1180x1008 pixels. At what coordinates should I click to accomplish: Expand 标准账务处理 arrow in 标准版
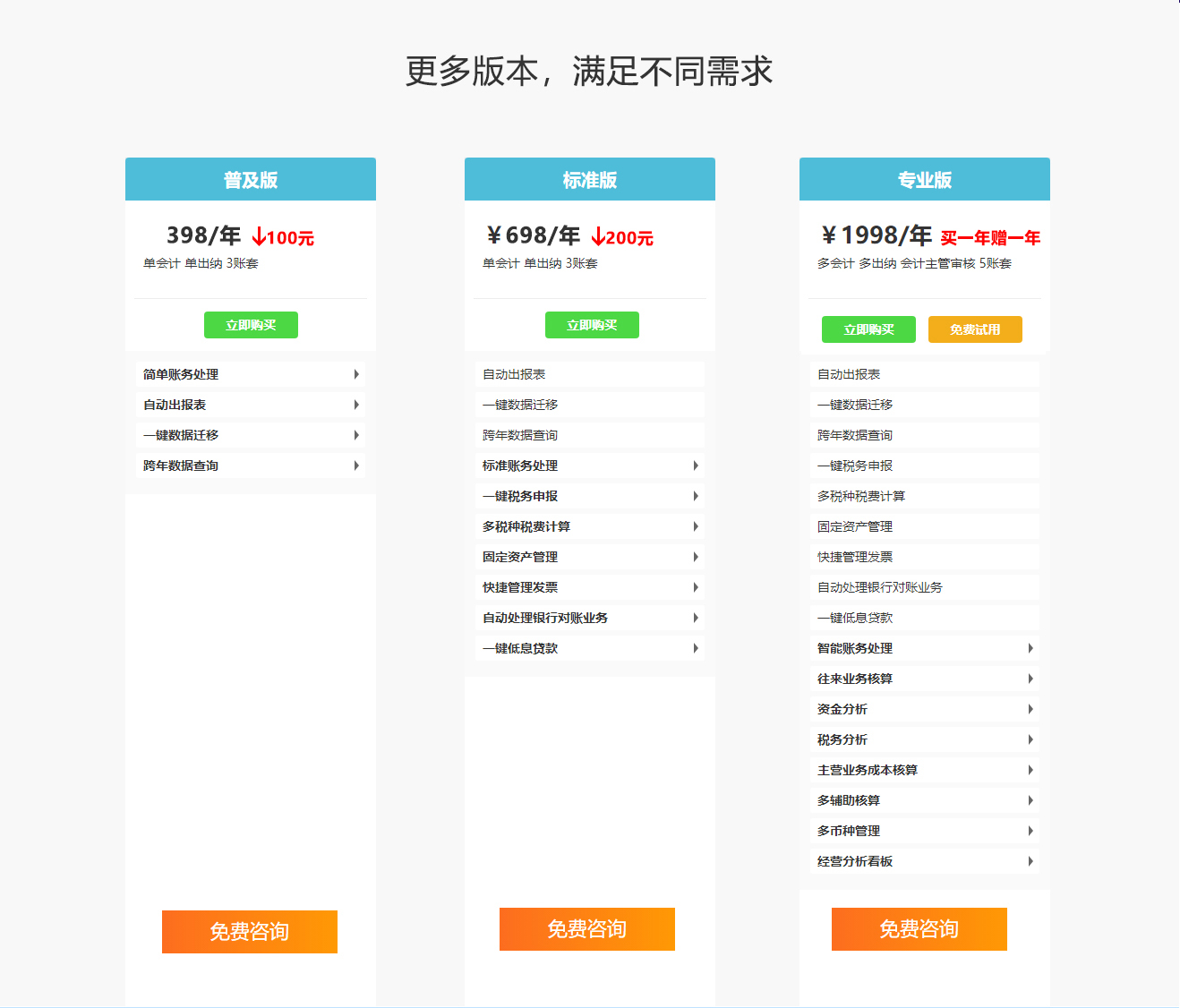tap(696, 466)
